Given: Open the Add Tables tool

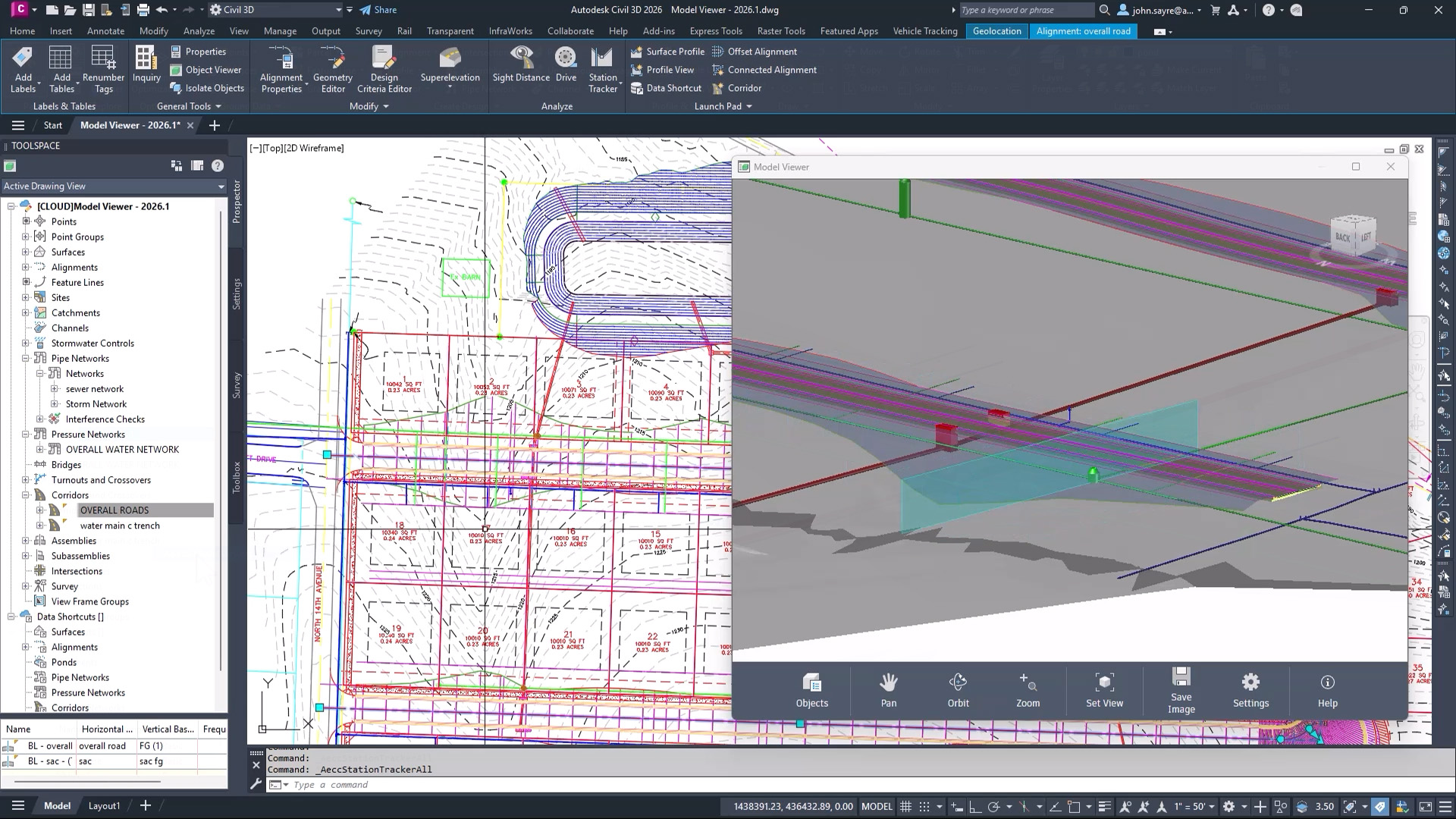Looking at the screenshot, I should click(x=61, y=69).
